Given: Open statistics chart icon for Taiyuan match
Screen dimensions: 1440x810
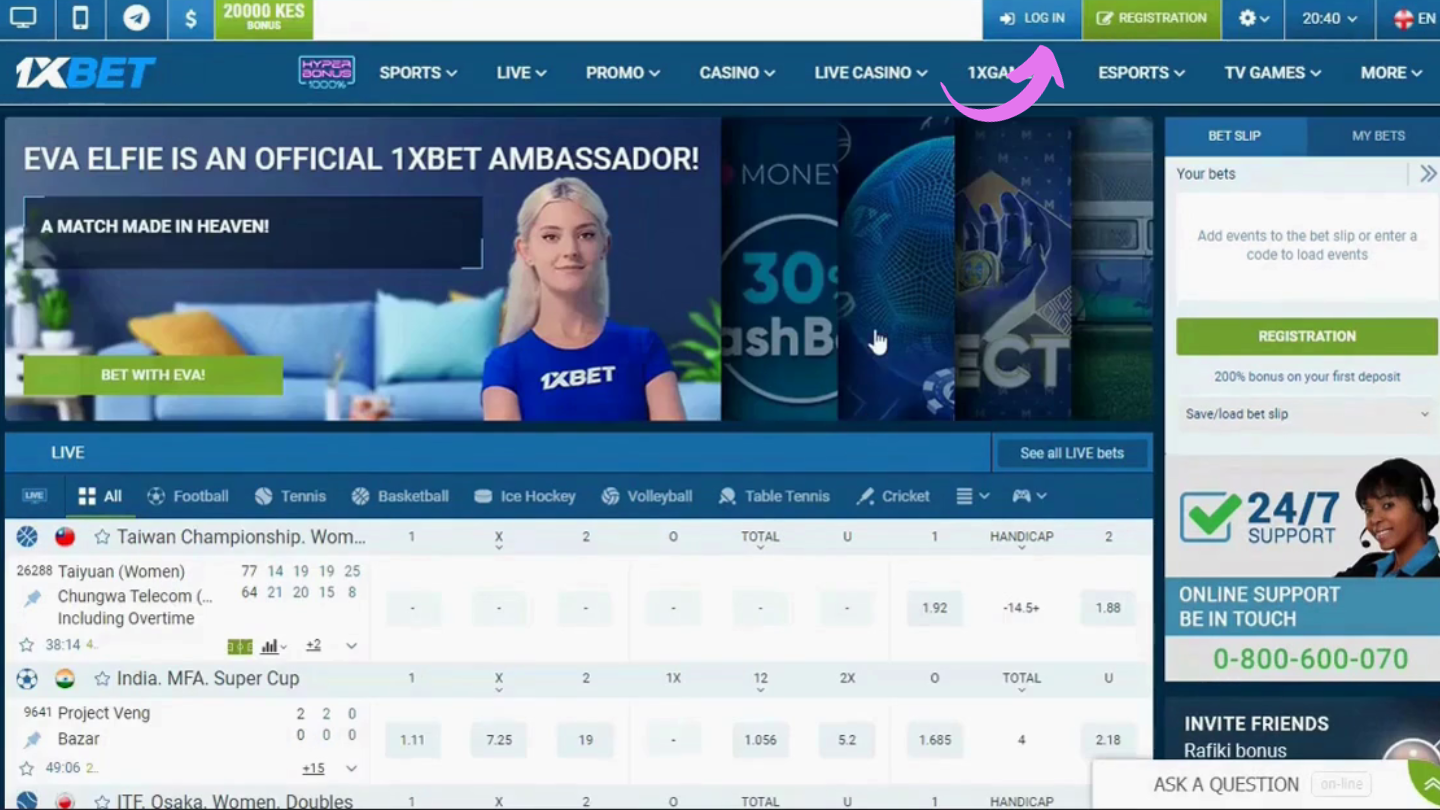Looking at the screenshot, I should point(273,646).
